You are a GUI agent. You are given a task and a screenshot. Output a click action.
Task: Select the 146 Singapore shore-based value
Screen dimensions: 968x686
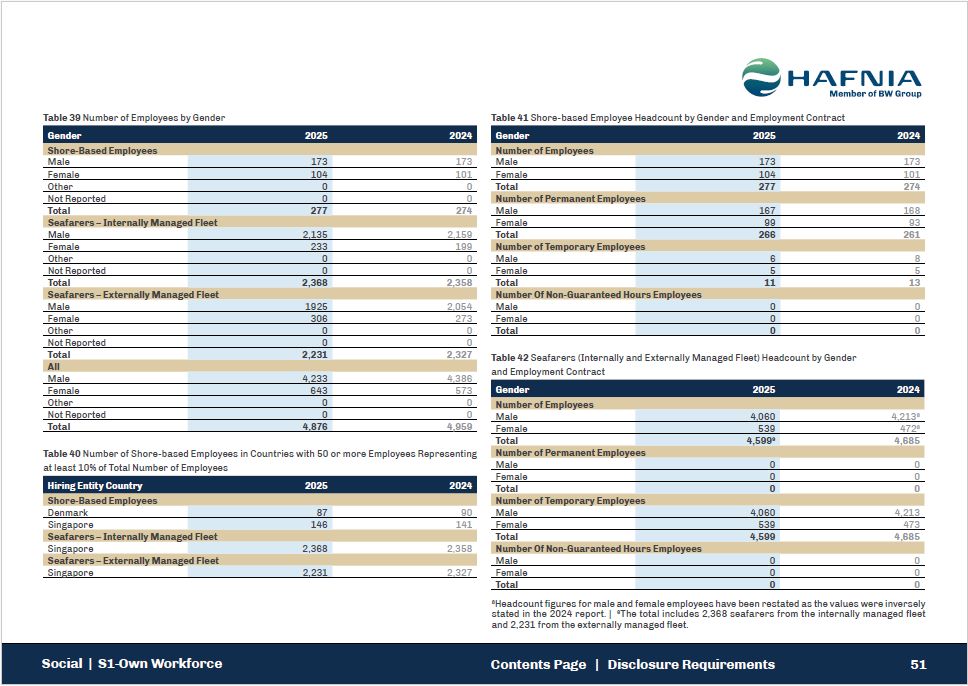tap(320, 525)
